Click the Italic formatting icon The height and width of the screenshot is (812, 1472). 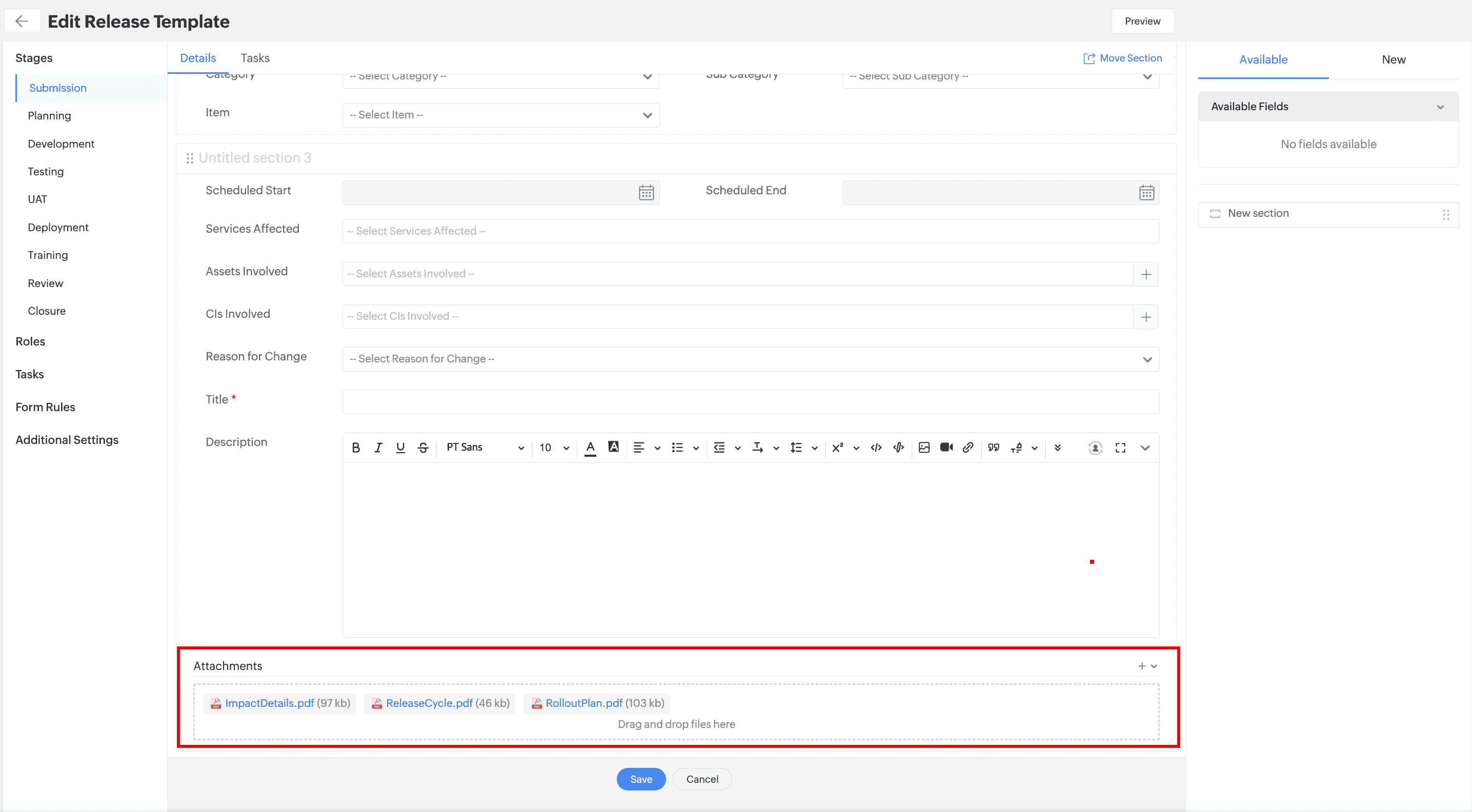coord(377,447)
